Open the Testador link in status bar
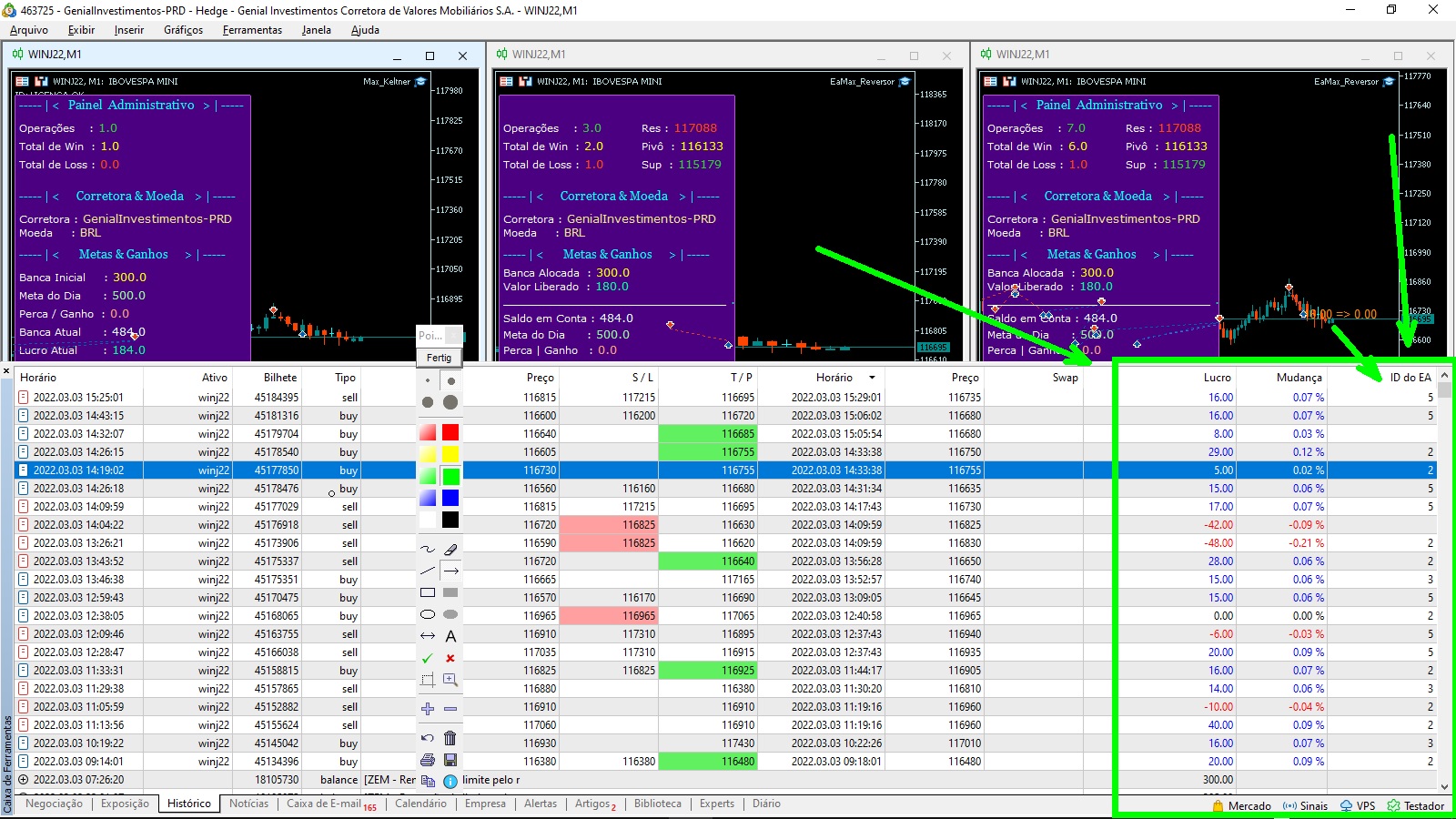1456x819 pixels. click(x=1416, y=806)
